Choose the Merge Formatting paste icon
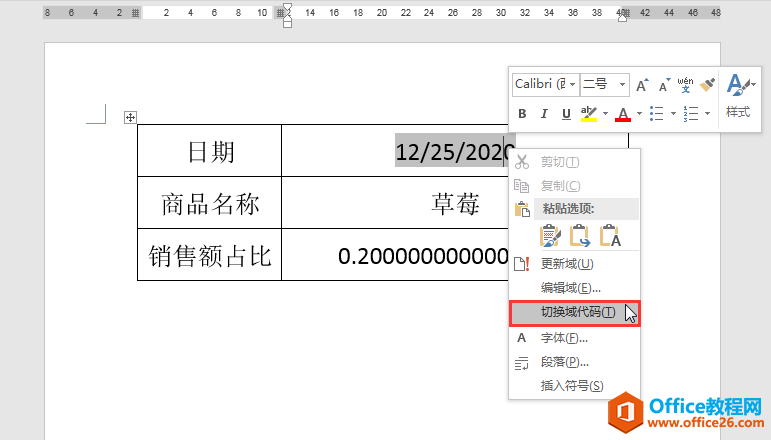This screenshot has width=771, height=440. click(x=580, y=236)
